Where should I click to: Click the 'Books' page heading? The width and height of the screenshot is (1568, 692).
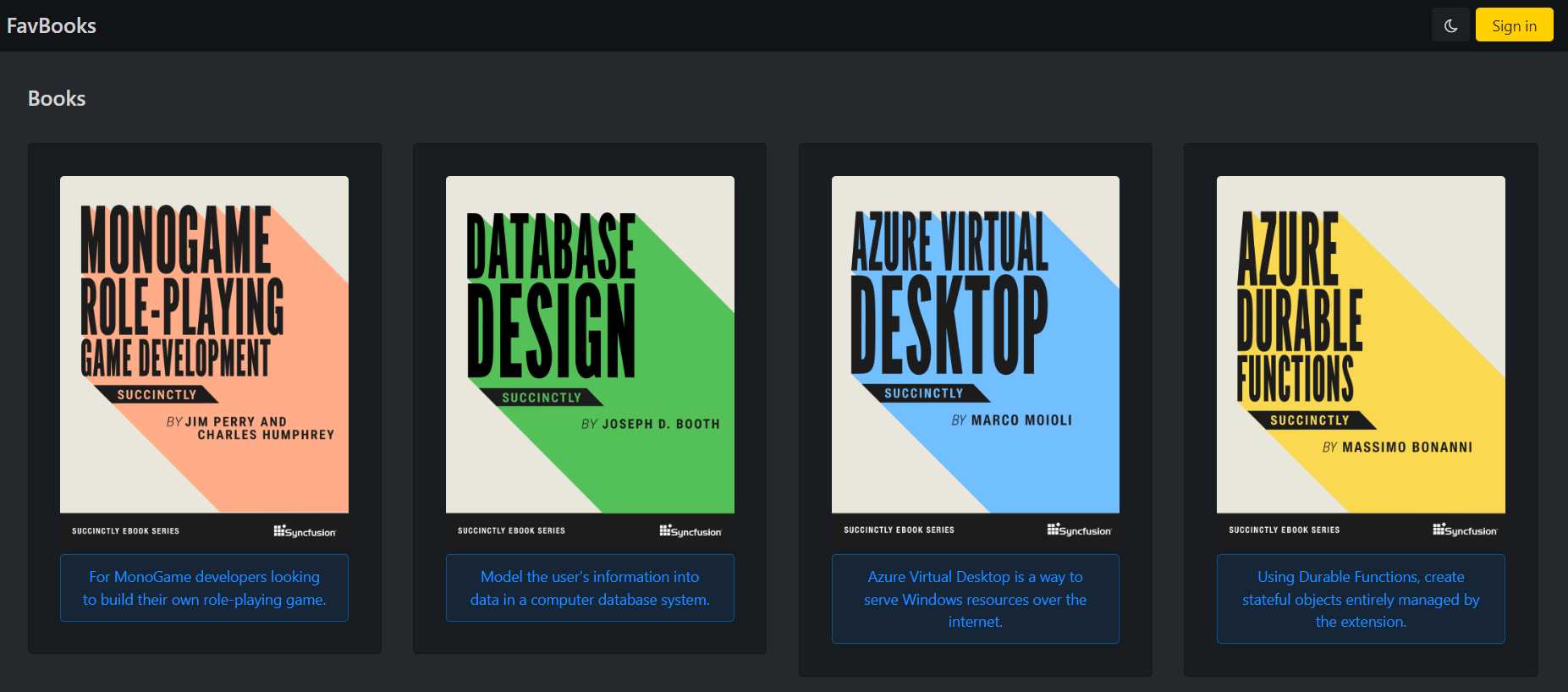click(x=57, y=98)
